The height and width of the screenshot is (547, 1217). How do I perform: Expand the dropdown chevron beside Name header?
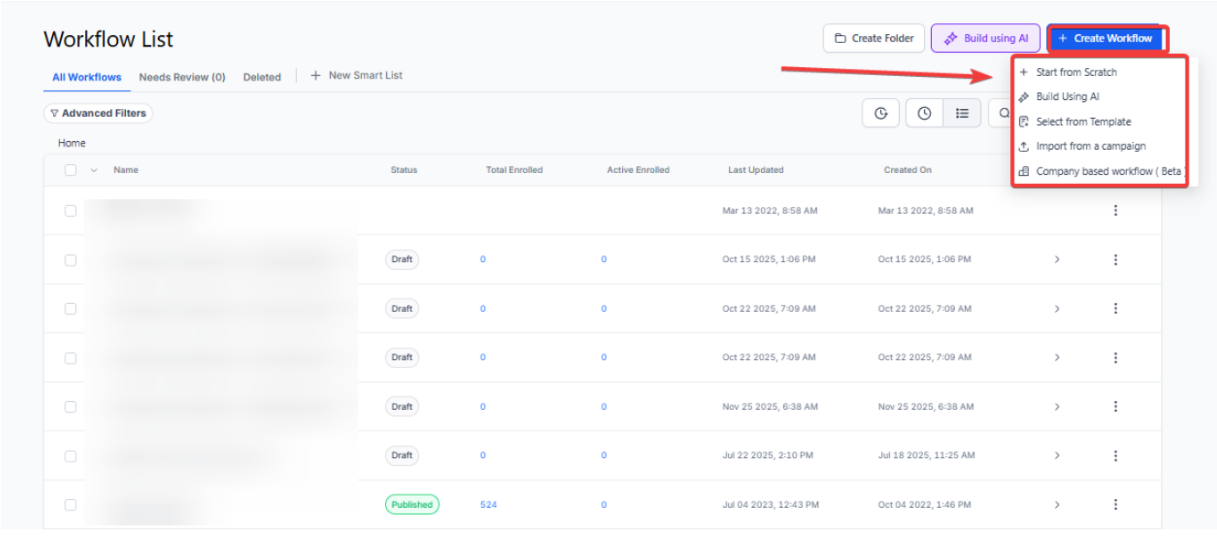click(94, 170)
